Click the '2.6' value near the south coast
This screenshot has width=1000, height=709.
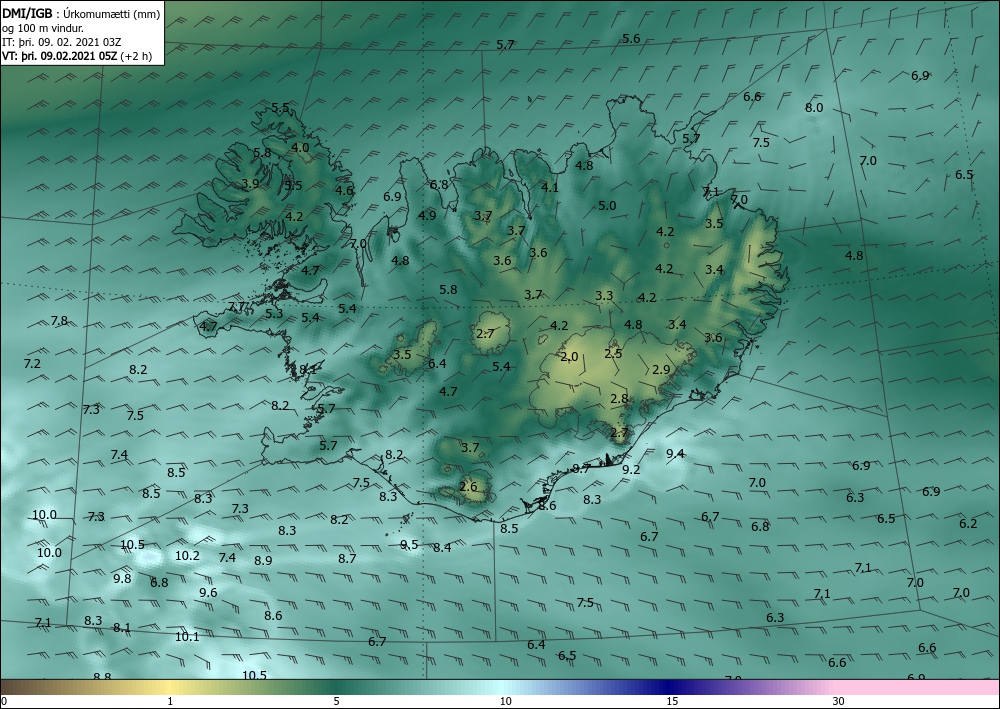(468, 486)
